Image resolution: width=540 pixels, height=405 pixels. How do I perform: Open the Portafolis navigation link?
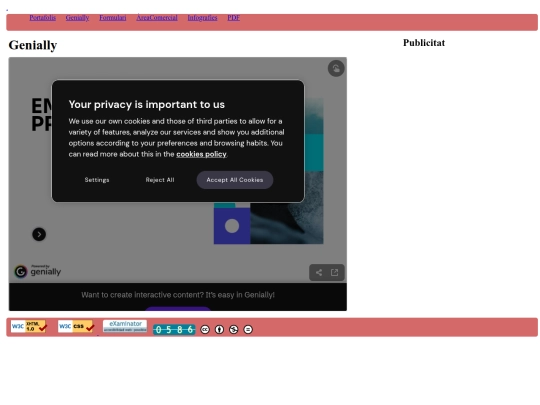coord(42,18)
